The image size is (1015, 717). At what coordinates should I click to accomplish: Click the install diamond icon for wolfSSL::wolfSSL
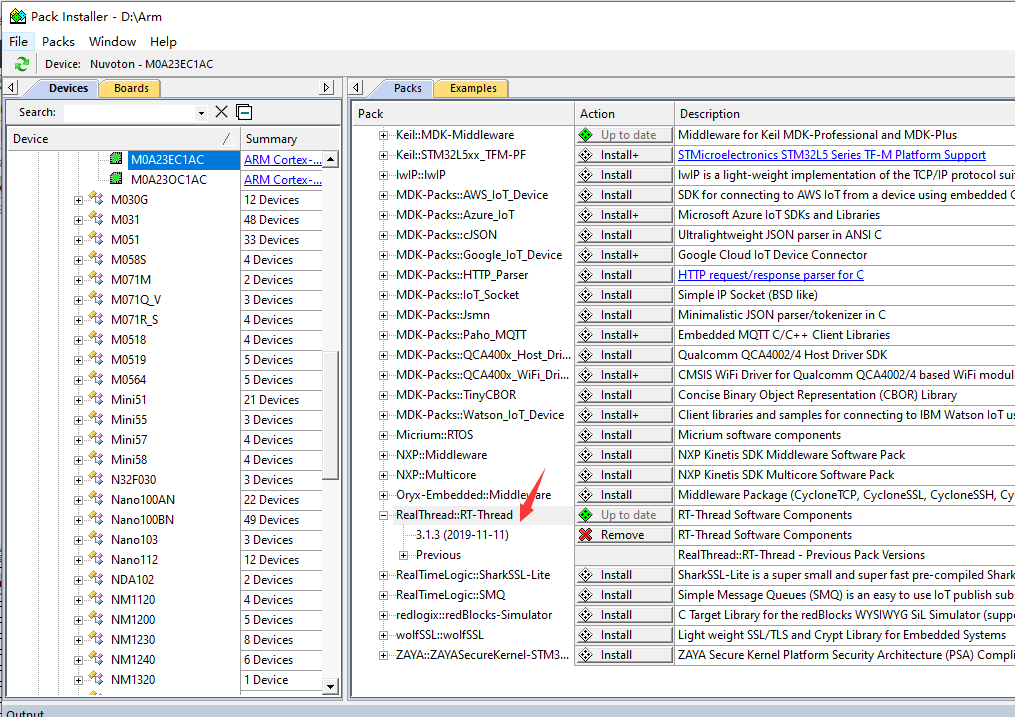pos(586,635)
